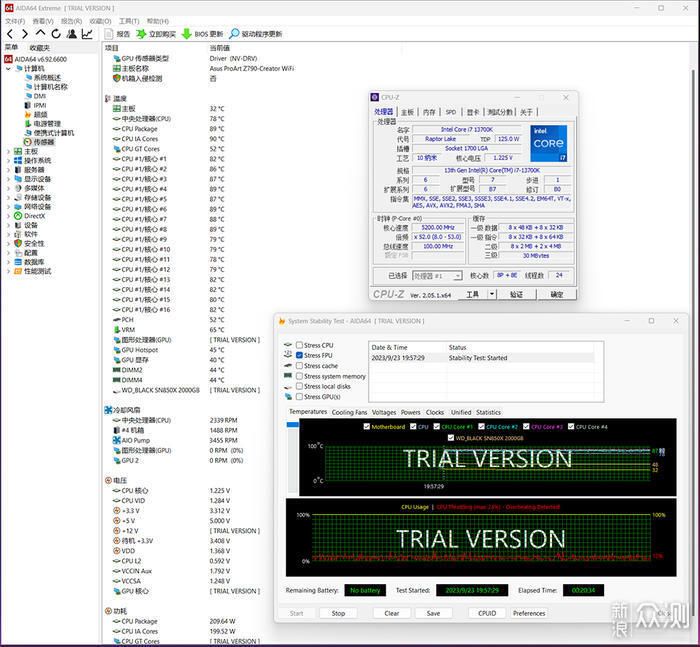Enable Stress local disks checkbox
Viewport: 700px width, 647px height.
point(299,386)
